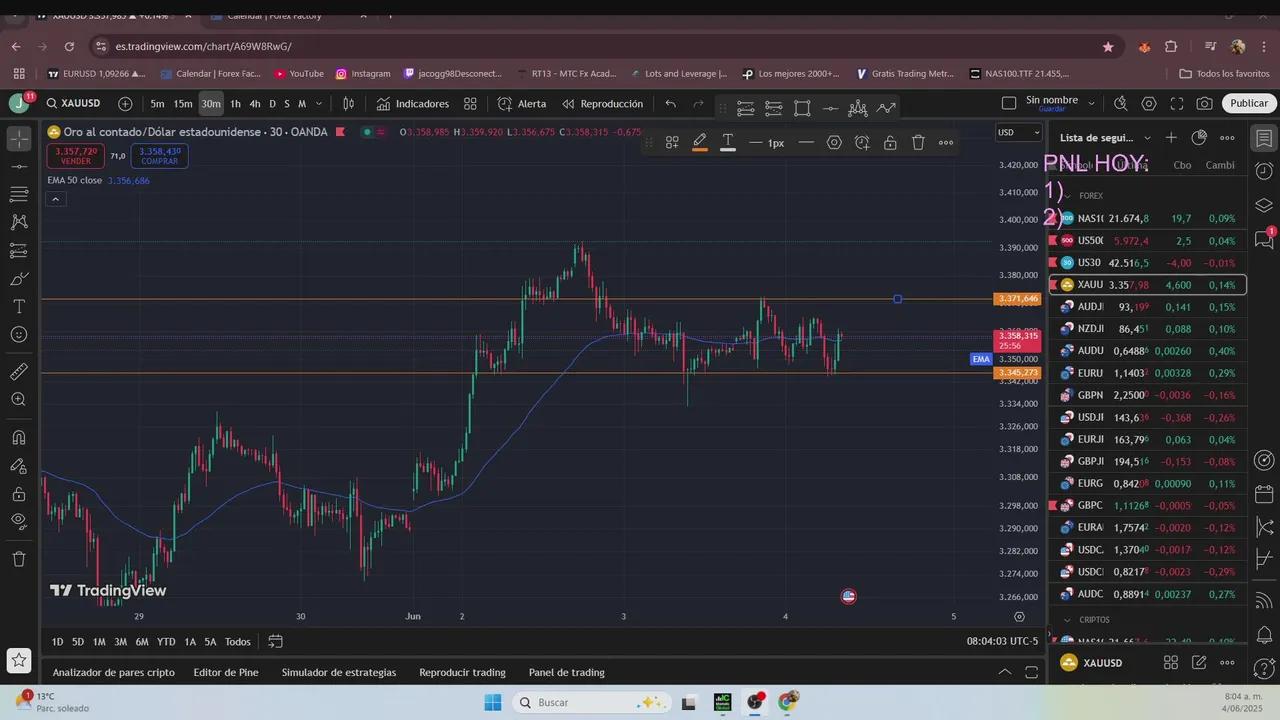This screenshot has height=720, width=1280.
Task: Select the candlestick chart type icon
Action: [x=348, y=104]
